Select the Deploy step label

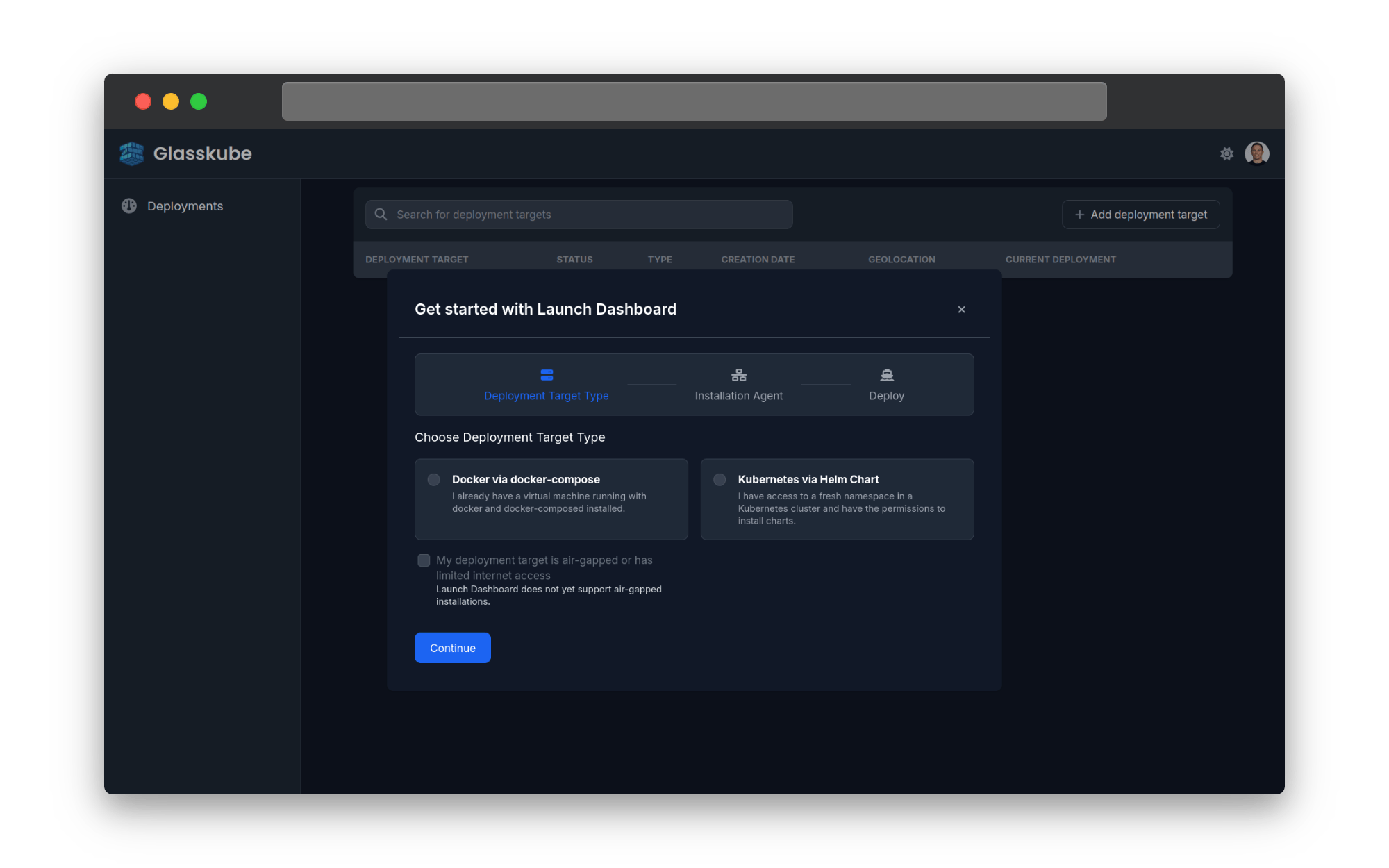click(x=886, y=396)
